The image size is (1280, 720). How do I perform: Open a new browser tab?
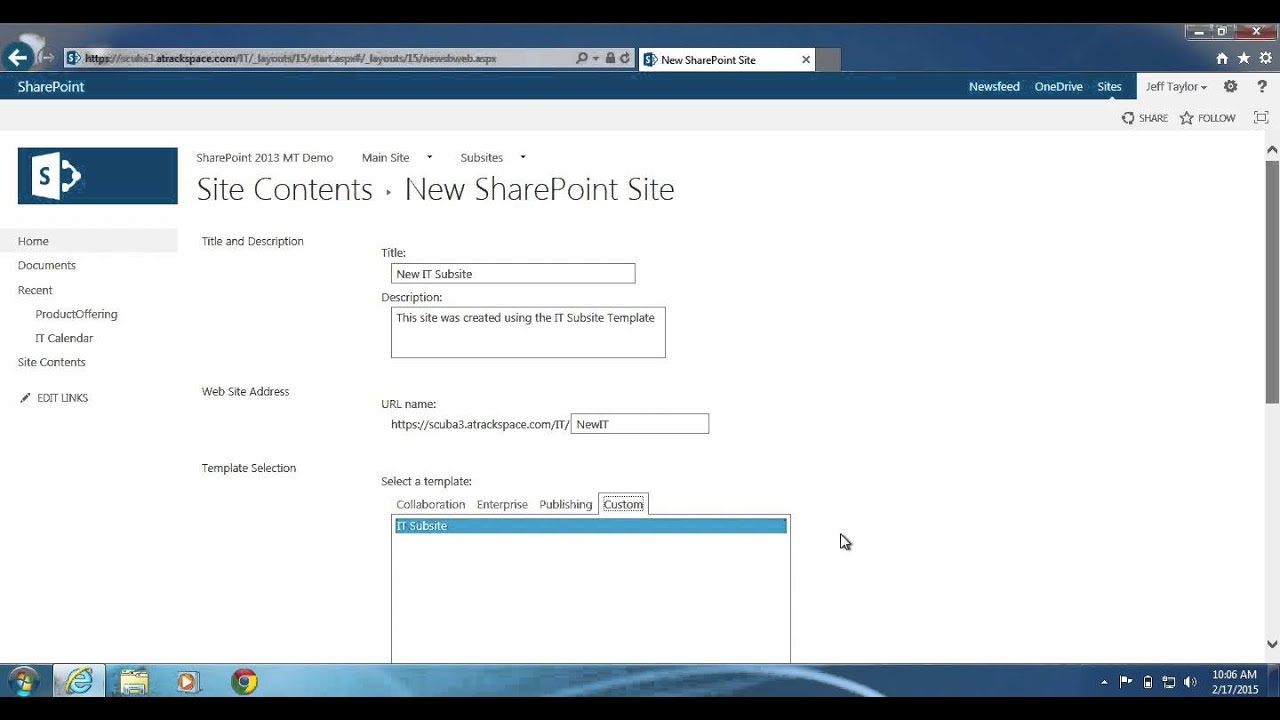click(x=828, y=60)
